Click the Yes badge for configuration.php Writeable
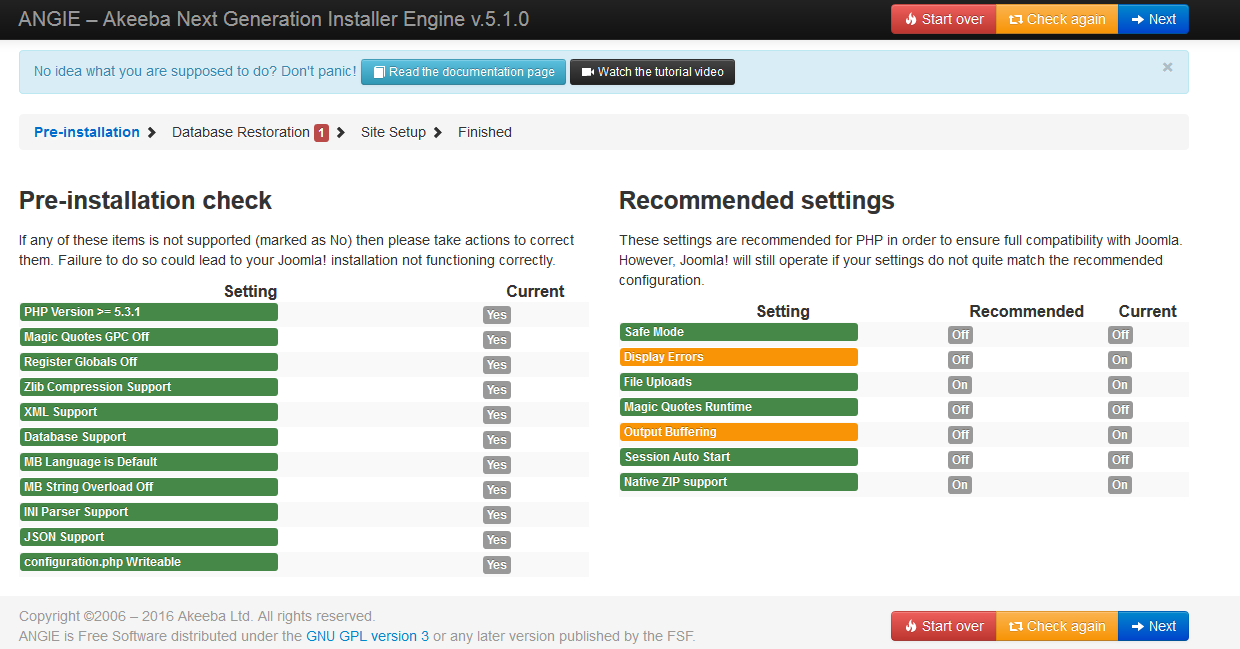 (x=497, y=565)
